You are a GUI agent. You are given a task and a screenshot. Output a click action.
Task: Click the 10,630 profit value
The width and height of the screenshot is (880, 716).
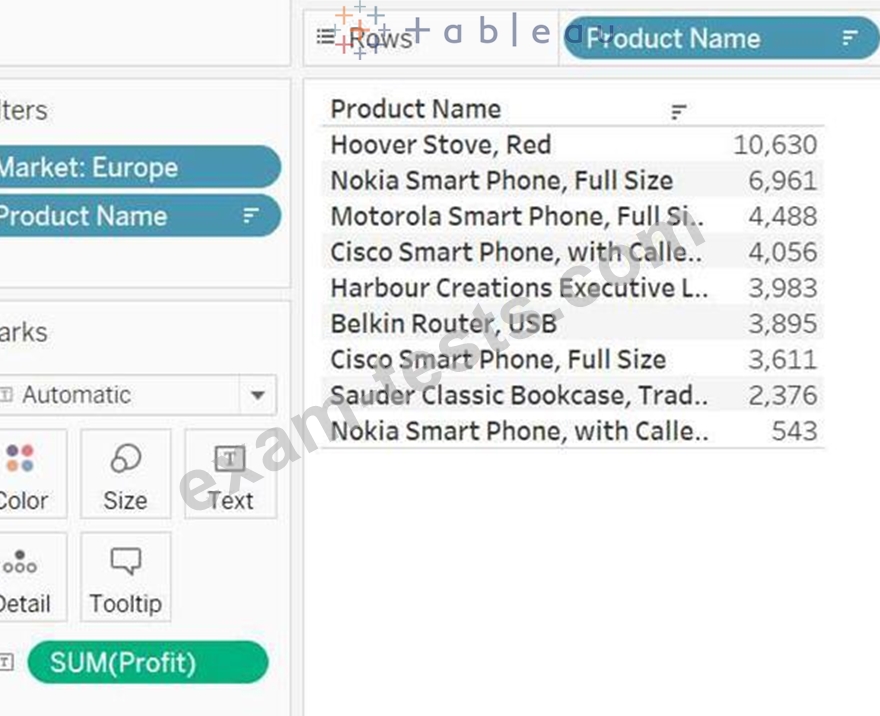coord(775,144)
